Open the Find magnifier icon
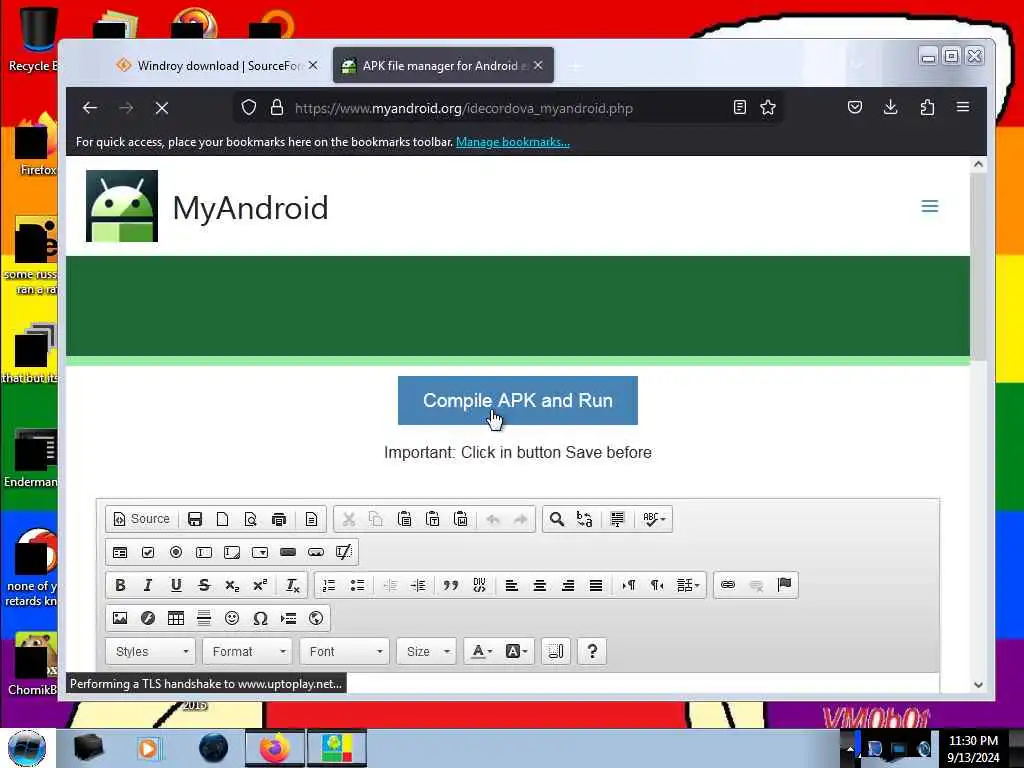Viewport: 1024px width, 768px height. 556,519
